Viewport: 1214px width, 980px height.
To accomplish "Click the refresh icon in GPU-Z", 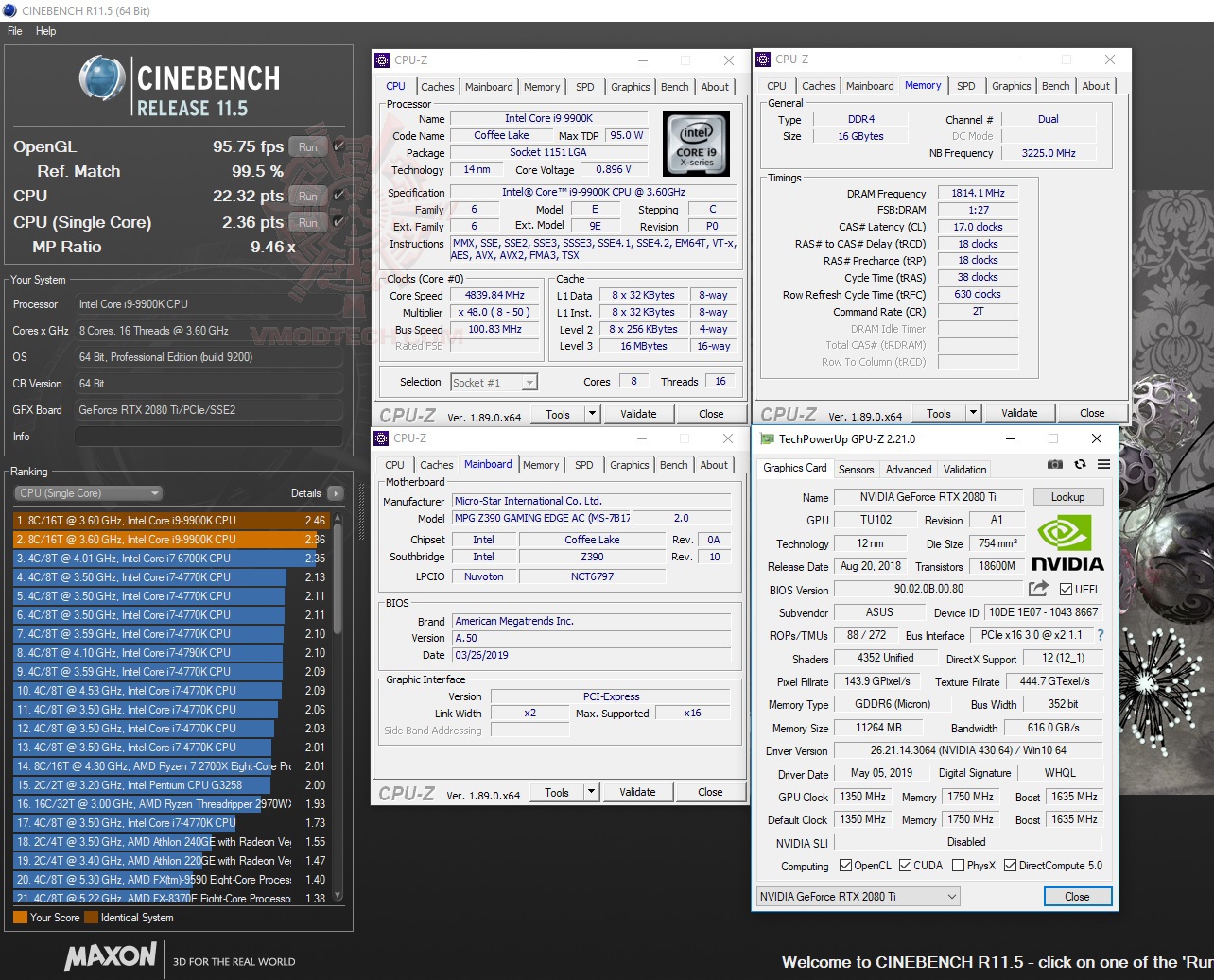I will pos(1079,464).
